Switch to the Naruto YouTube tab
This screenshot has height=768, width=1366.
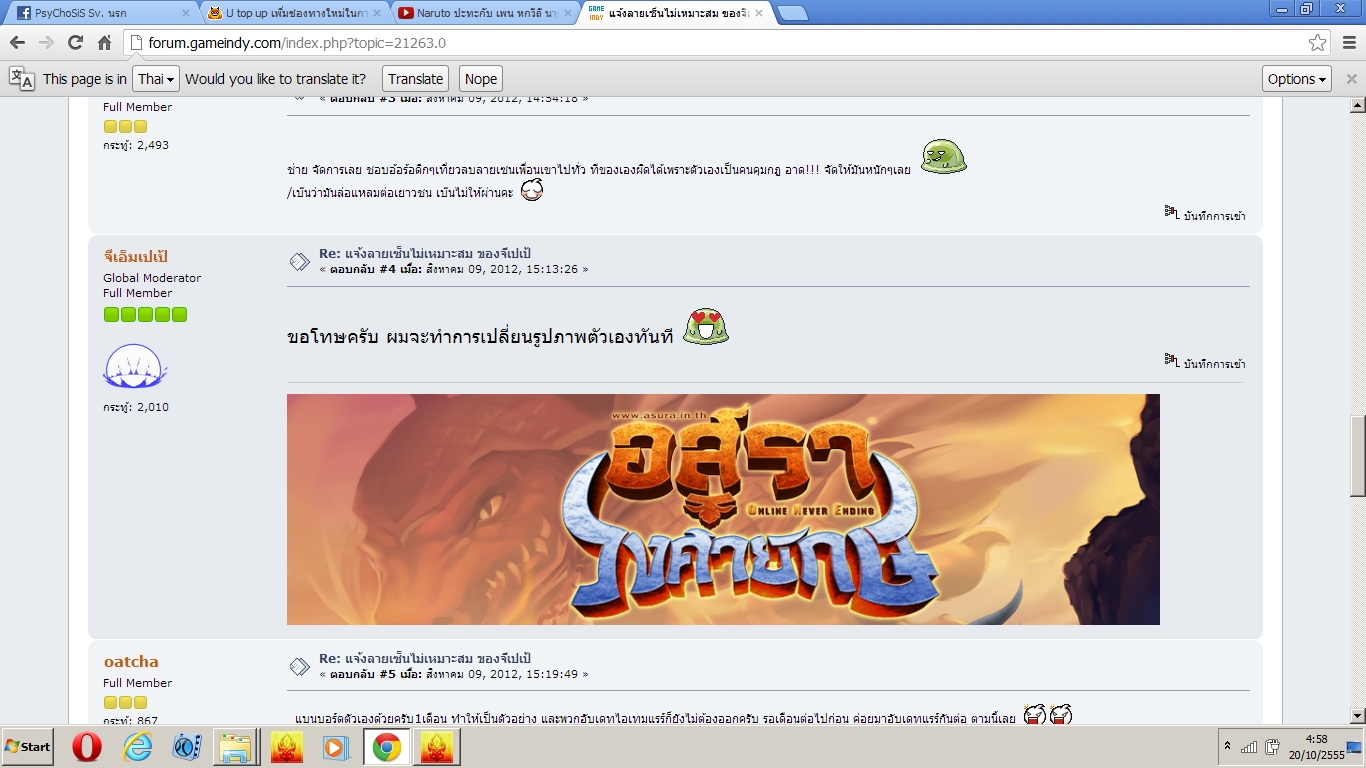click(482, 13)
